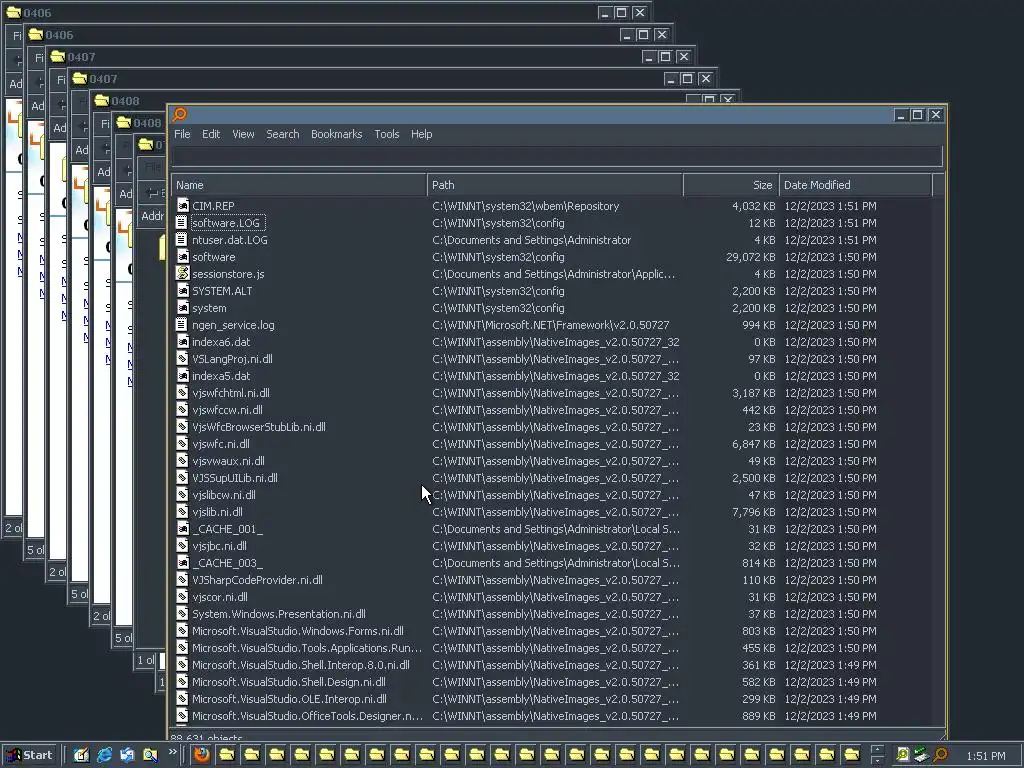This screenshot has height=768, width=1024.
Task: Select vjsvwaux.ni.dll row
Action: pos(228,460)
